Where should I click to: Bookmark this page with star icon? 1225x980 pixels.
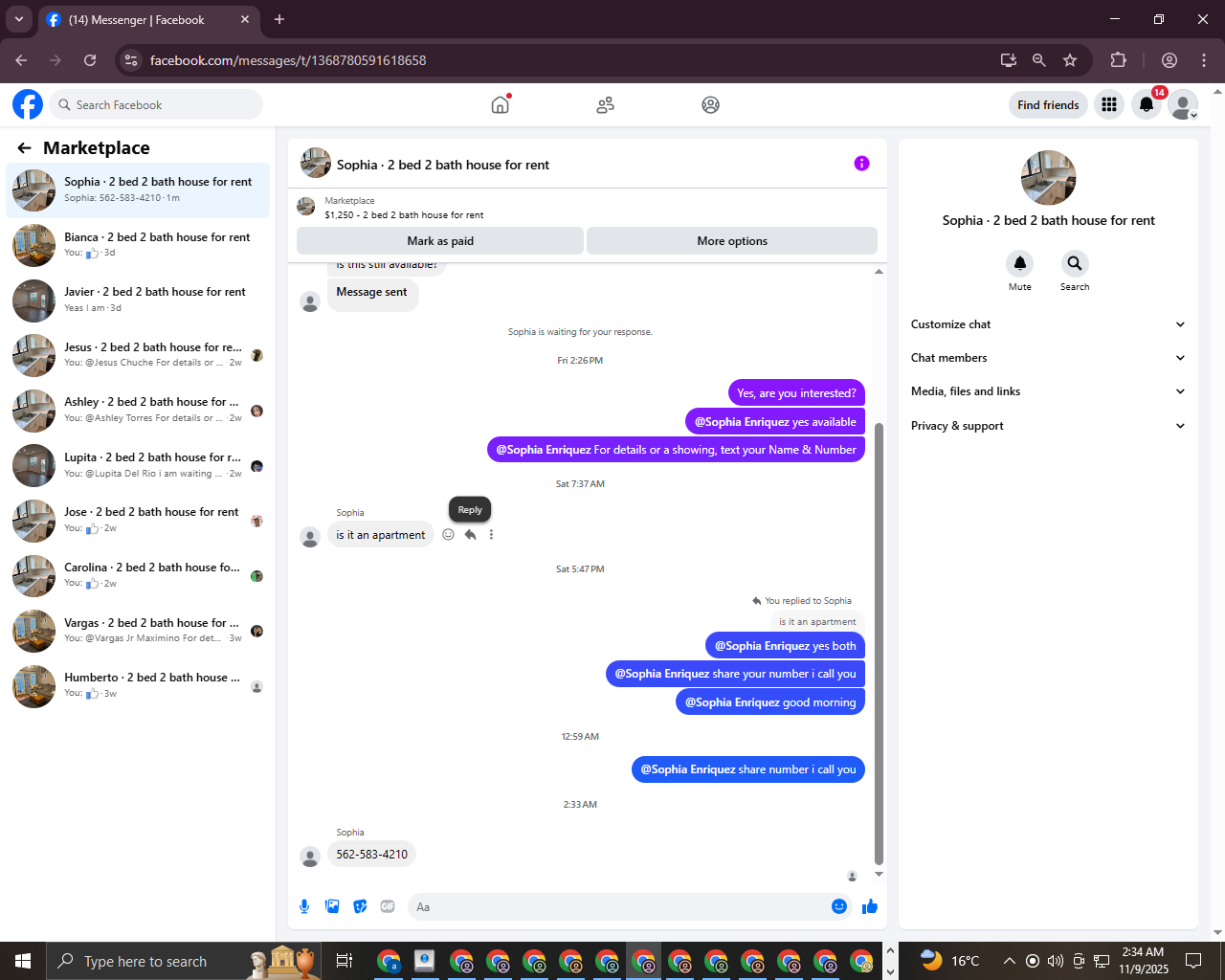click(x=1070, y=60)
